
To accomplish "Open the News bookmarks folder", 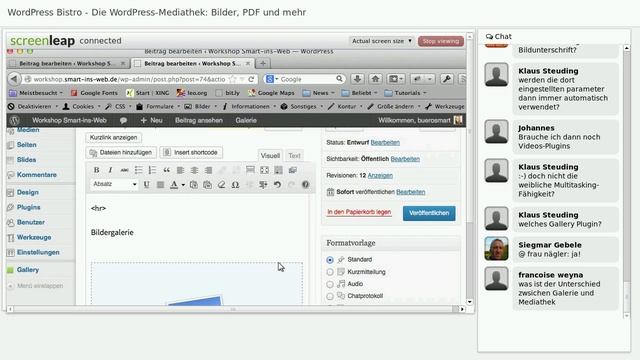I will [318, 93].
